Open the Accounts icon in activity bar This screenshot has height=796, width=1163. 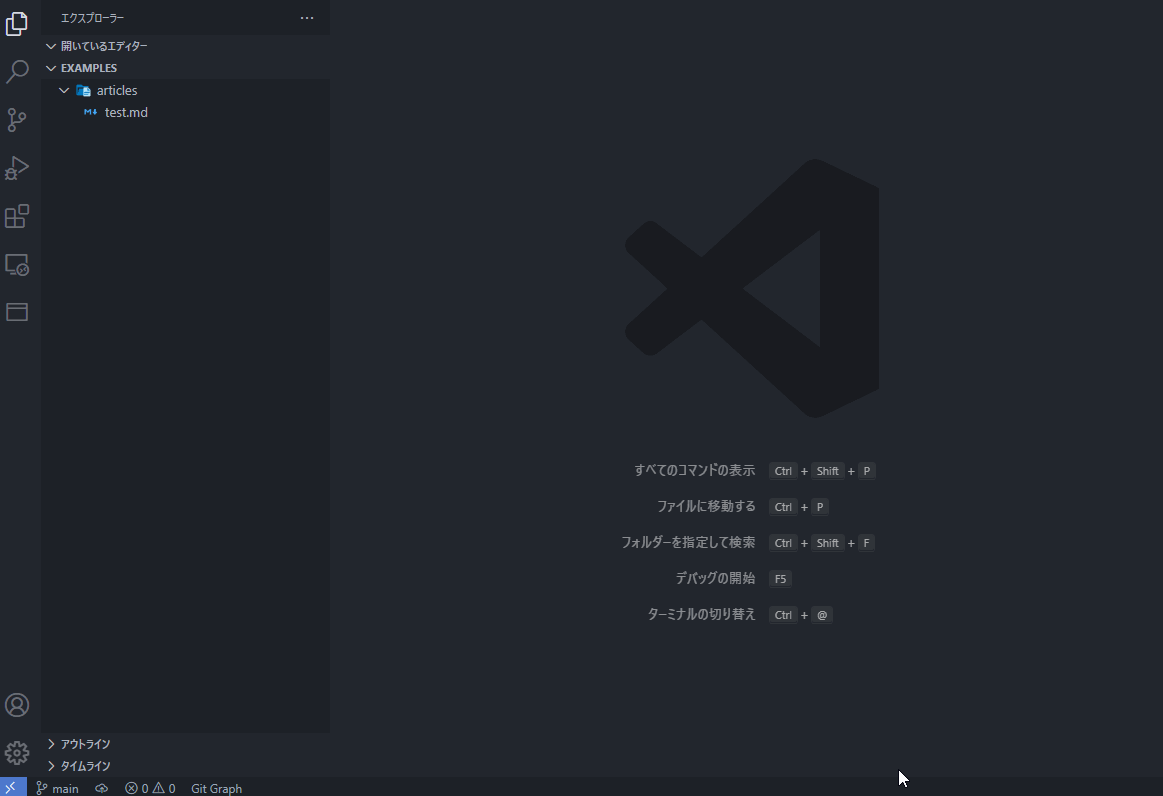(17, 705)
